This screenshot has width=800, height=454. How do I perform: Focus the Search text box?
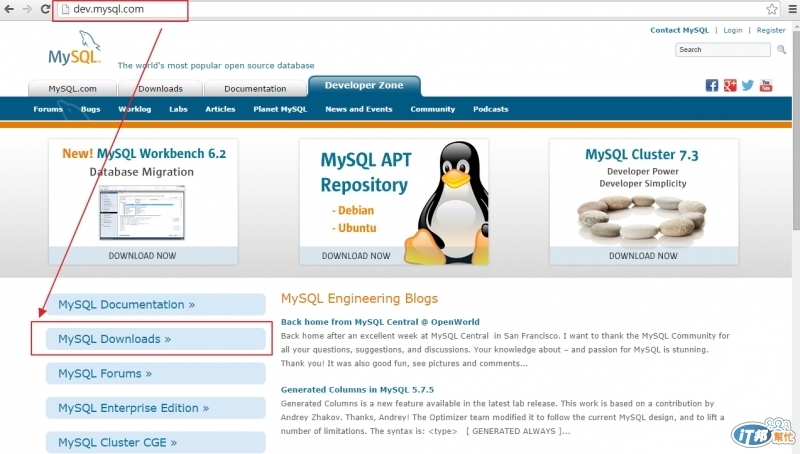pos(722,49)
